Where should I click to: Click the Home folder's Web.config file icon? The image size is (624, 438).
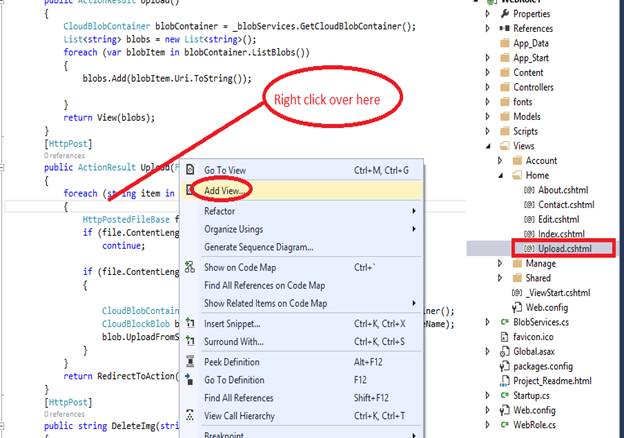(x=517, y=308)
